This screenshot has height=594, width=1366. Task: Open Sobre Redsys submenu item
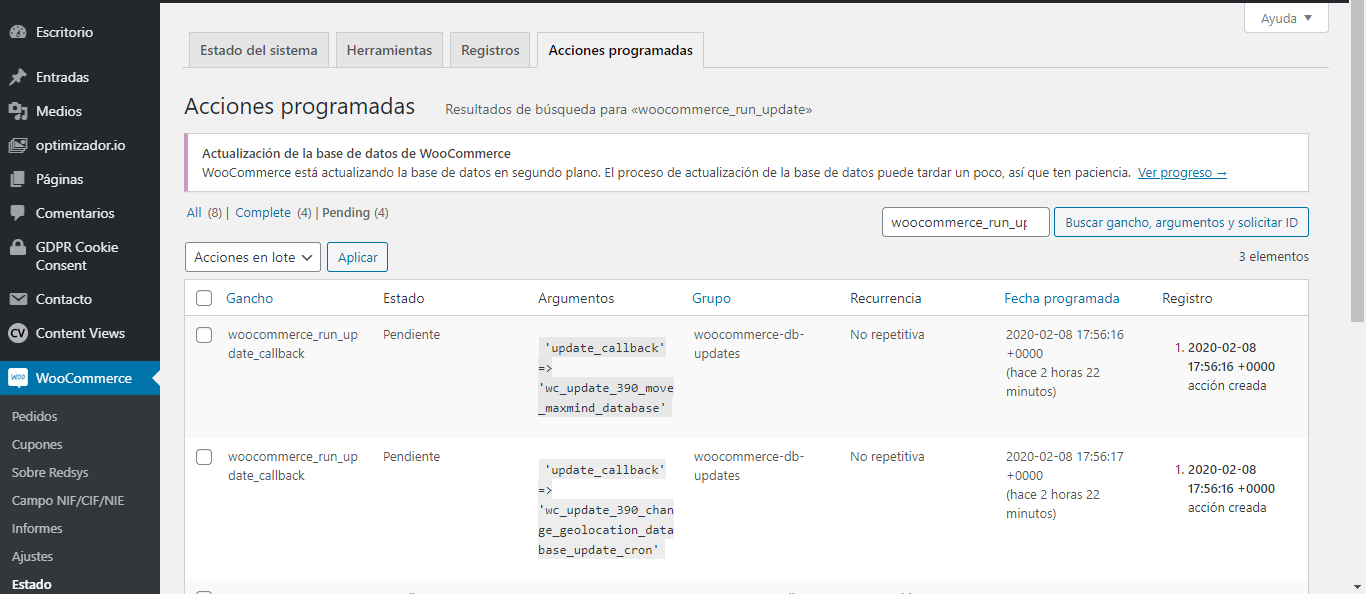point(51,472)
